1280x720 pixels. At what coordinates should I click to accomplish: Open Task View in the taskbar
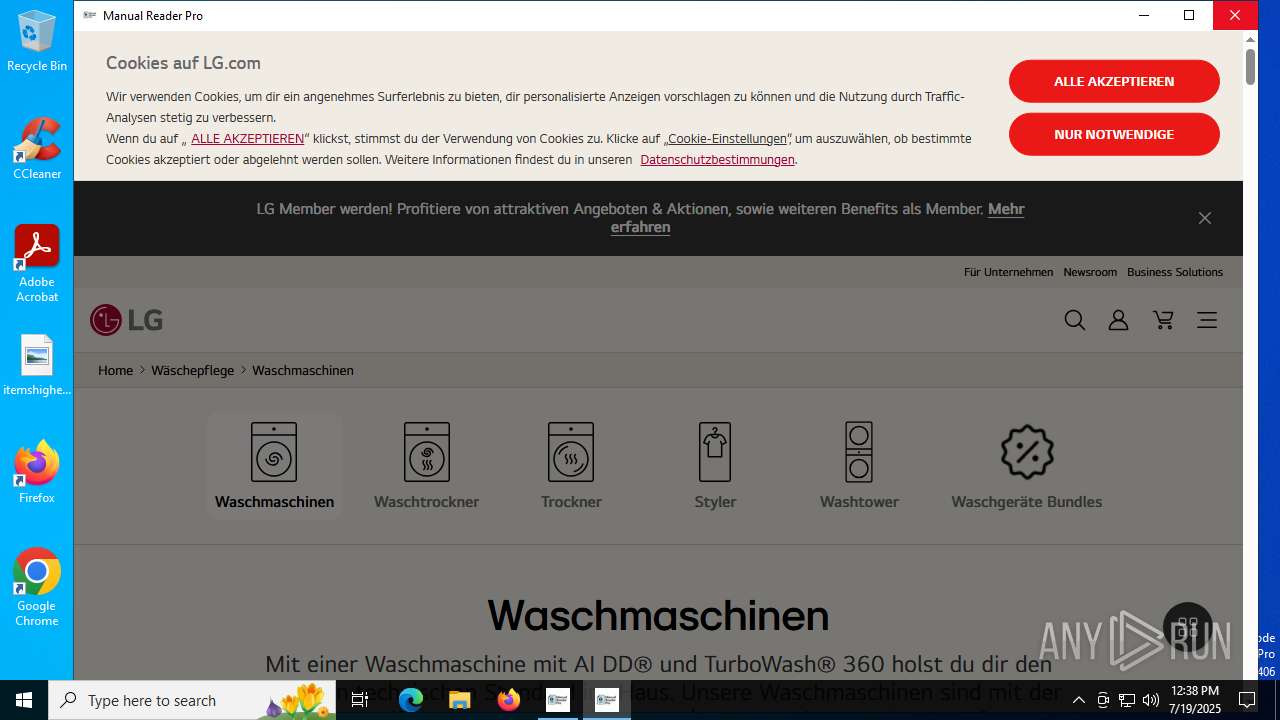[361, 700]
